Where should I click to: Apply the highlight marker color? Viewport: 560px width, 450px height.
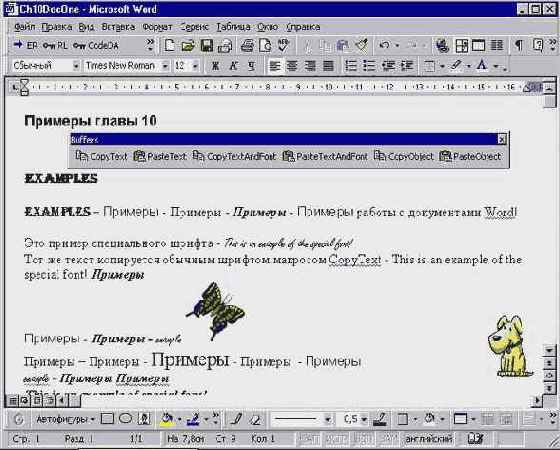coord(456,66)
